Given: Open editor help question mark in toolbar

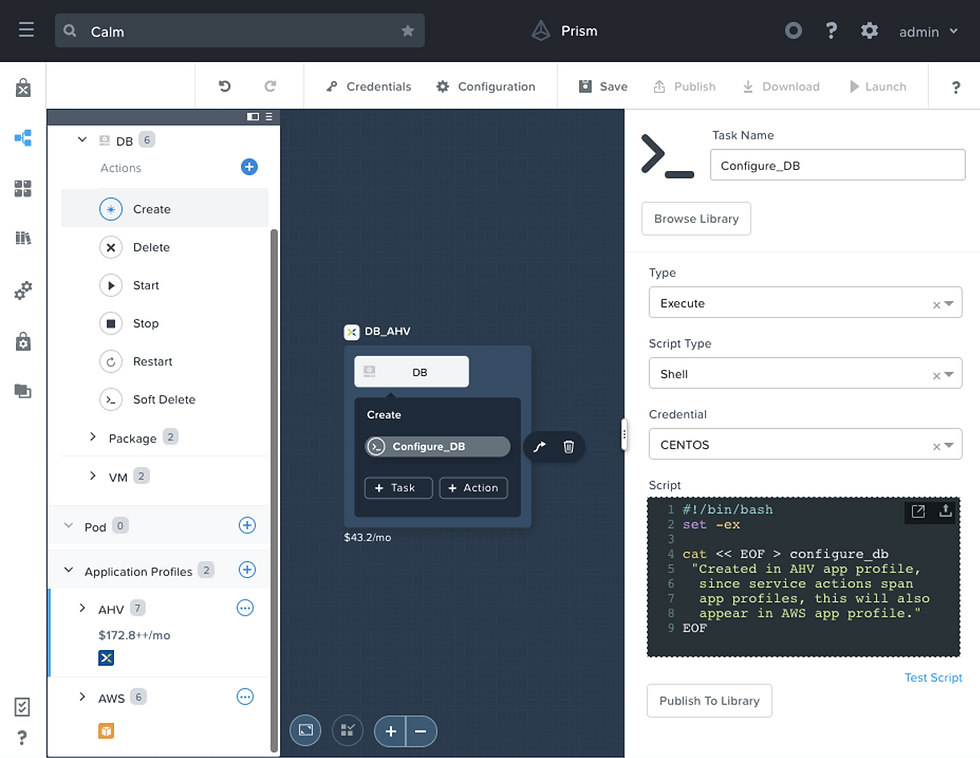Looking at the screenshot, I should 956,87.
